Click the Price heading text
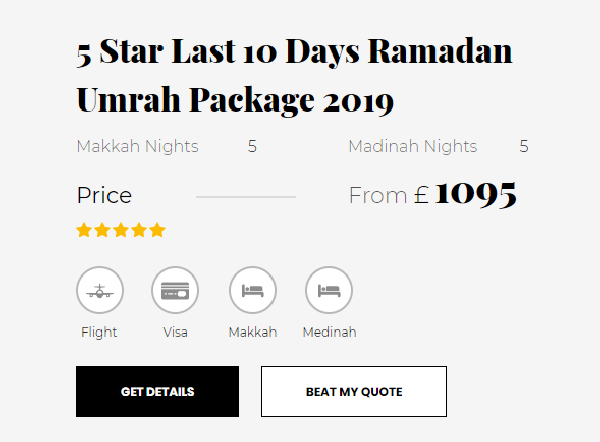 pos(104,196)
